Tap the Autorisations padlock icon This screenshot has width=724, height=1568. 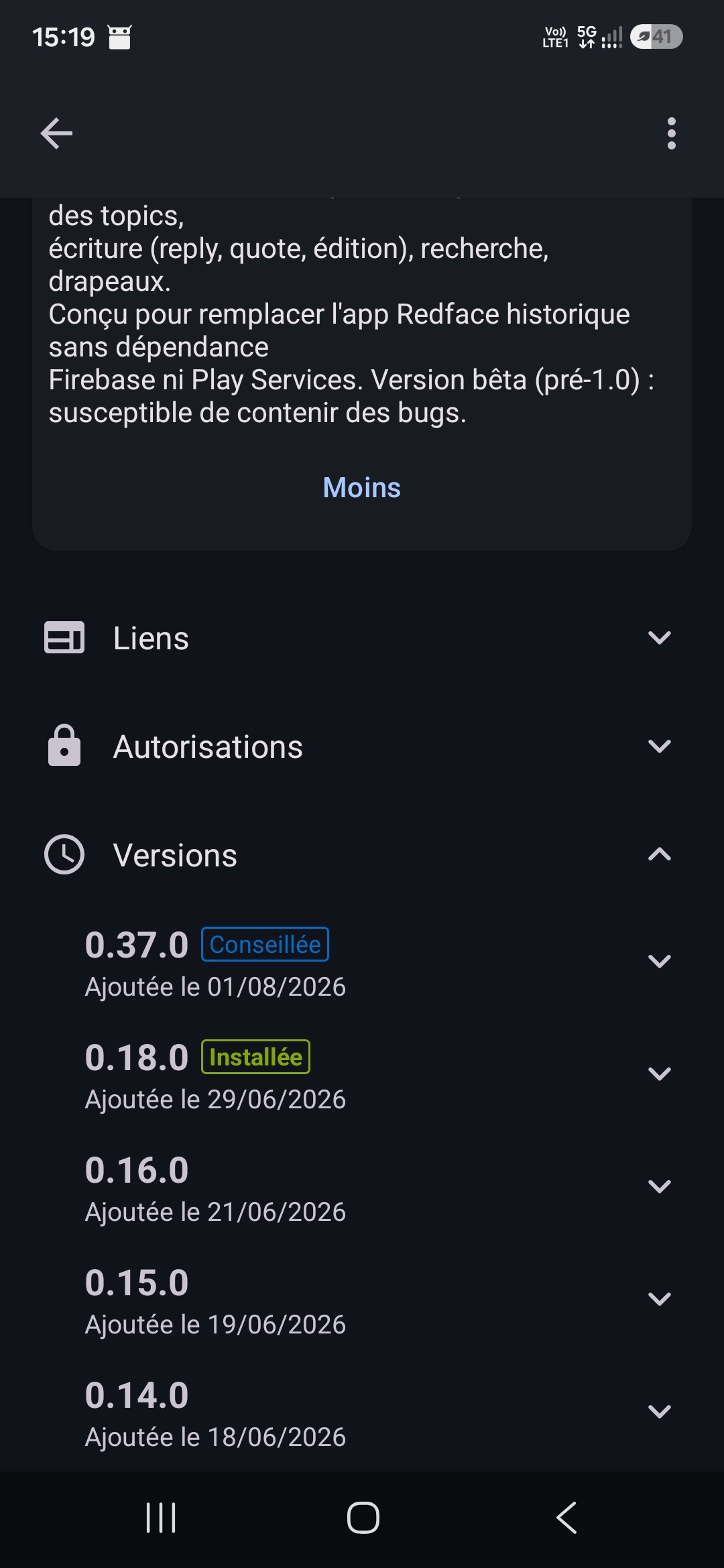pyautogui.click(x=64, y=745)
